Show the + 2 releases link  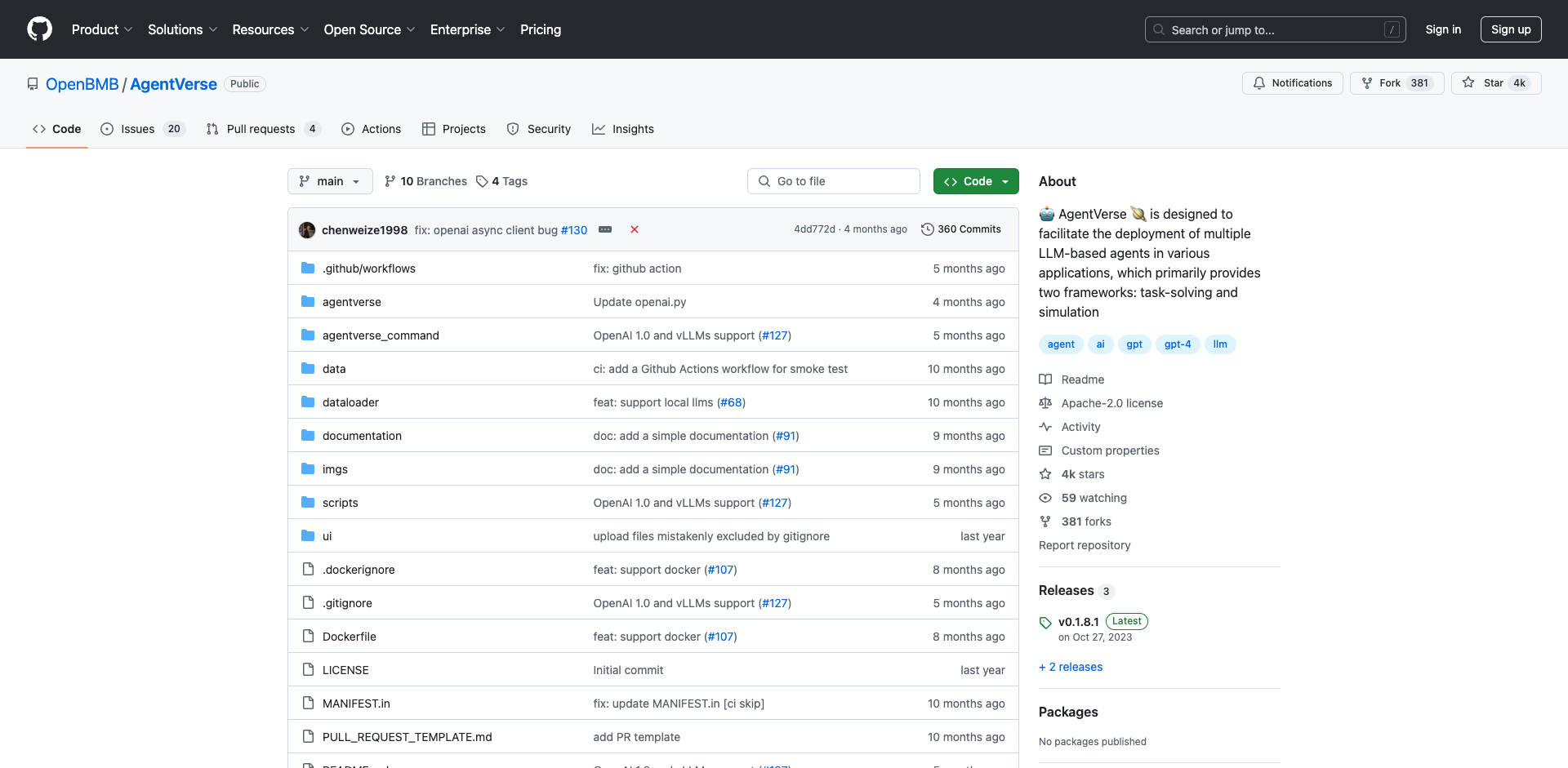[x=1071, y=667]
